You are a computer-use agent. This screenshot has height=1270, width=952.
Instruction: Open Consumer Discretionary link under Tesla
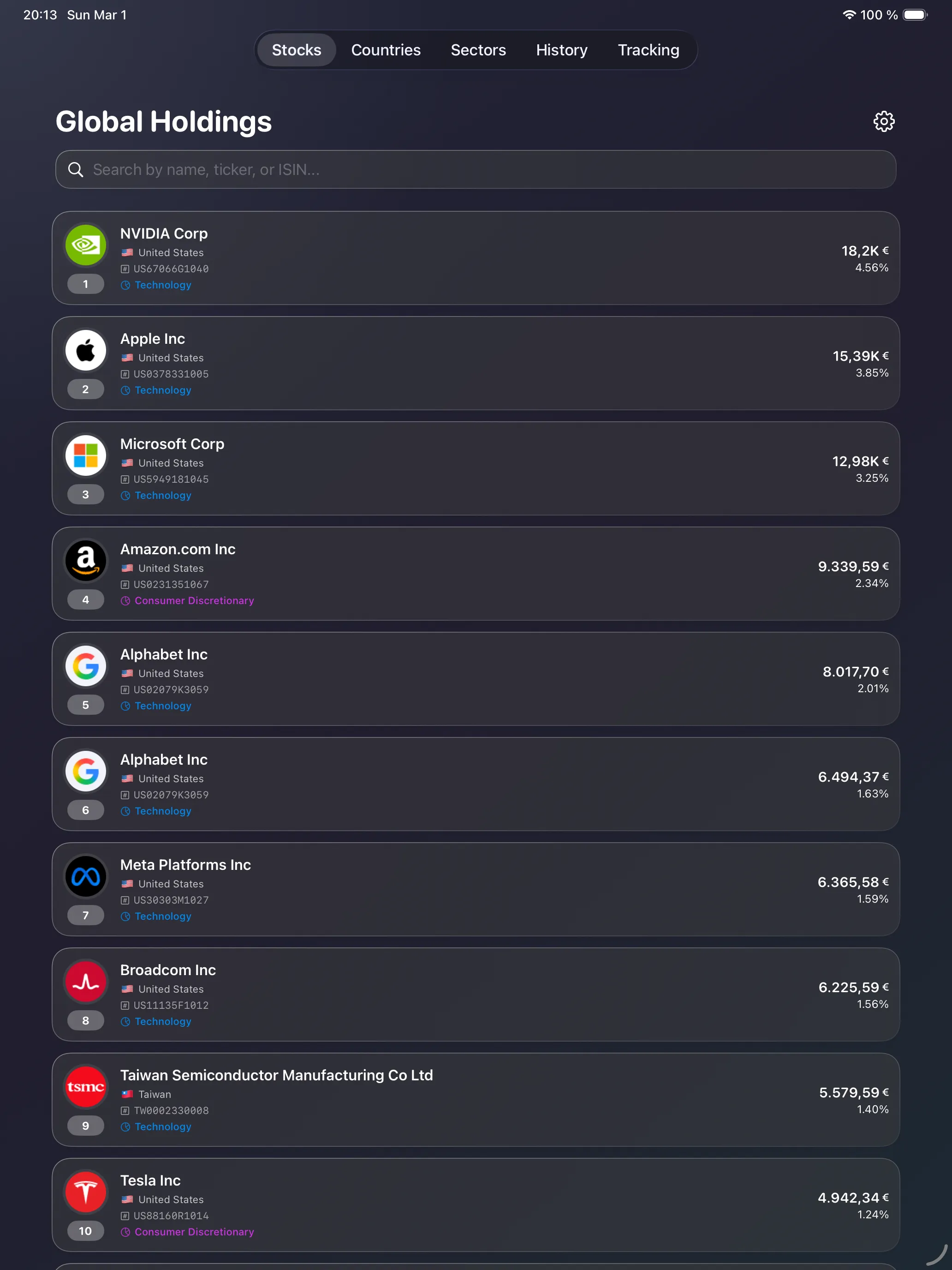click(194, 1232)
